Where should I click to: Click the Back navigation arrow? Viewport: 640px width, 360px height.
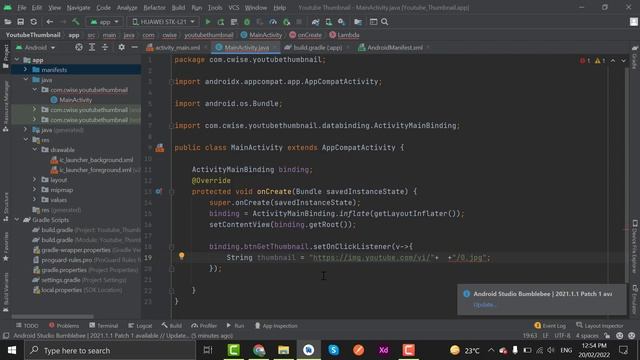click(49, 22)
